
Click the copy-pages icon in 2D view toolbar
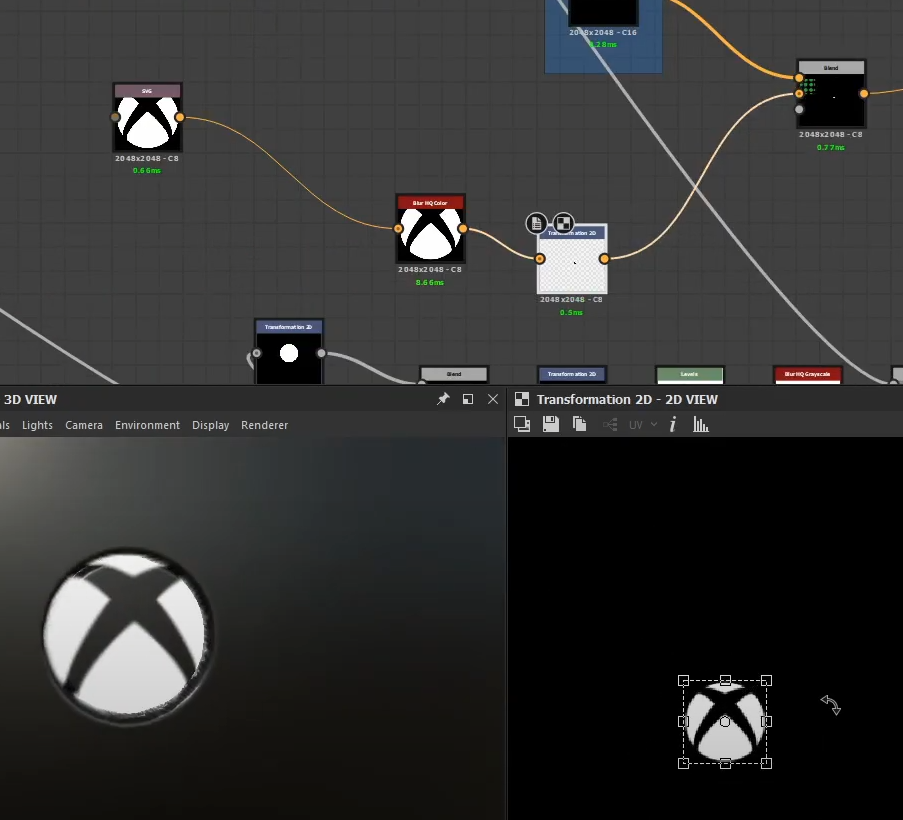click(579, 424)
